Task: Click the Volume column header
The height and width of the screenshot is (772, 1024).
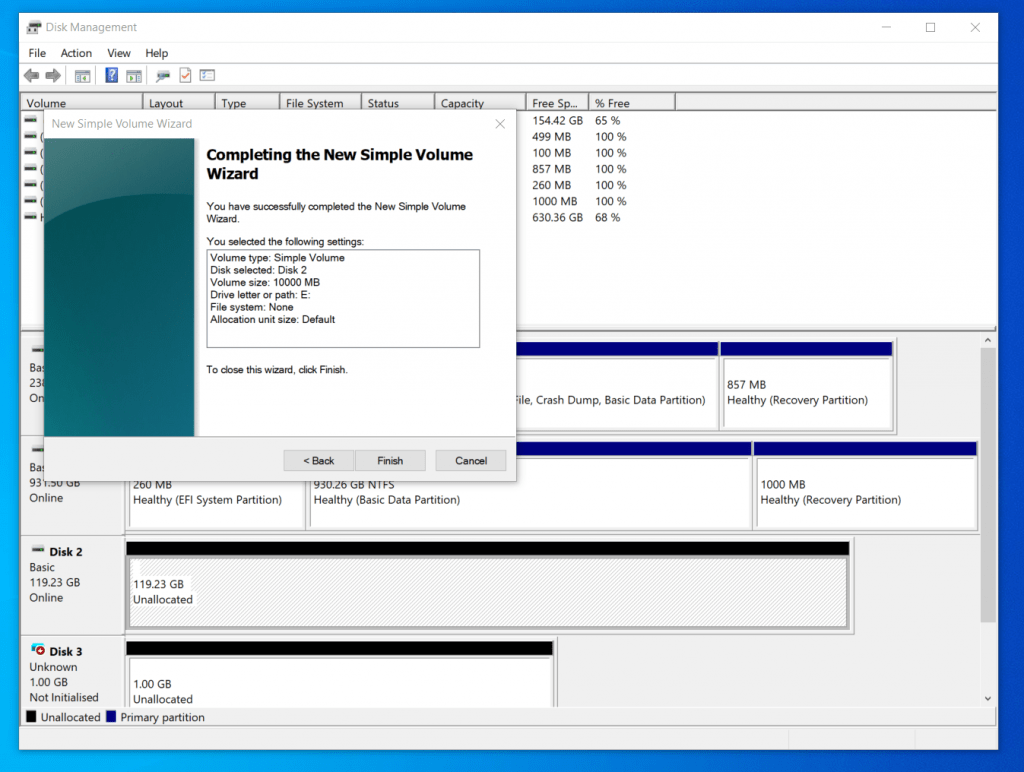Action: [x=80, y=101]
